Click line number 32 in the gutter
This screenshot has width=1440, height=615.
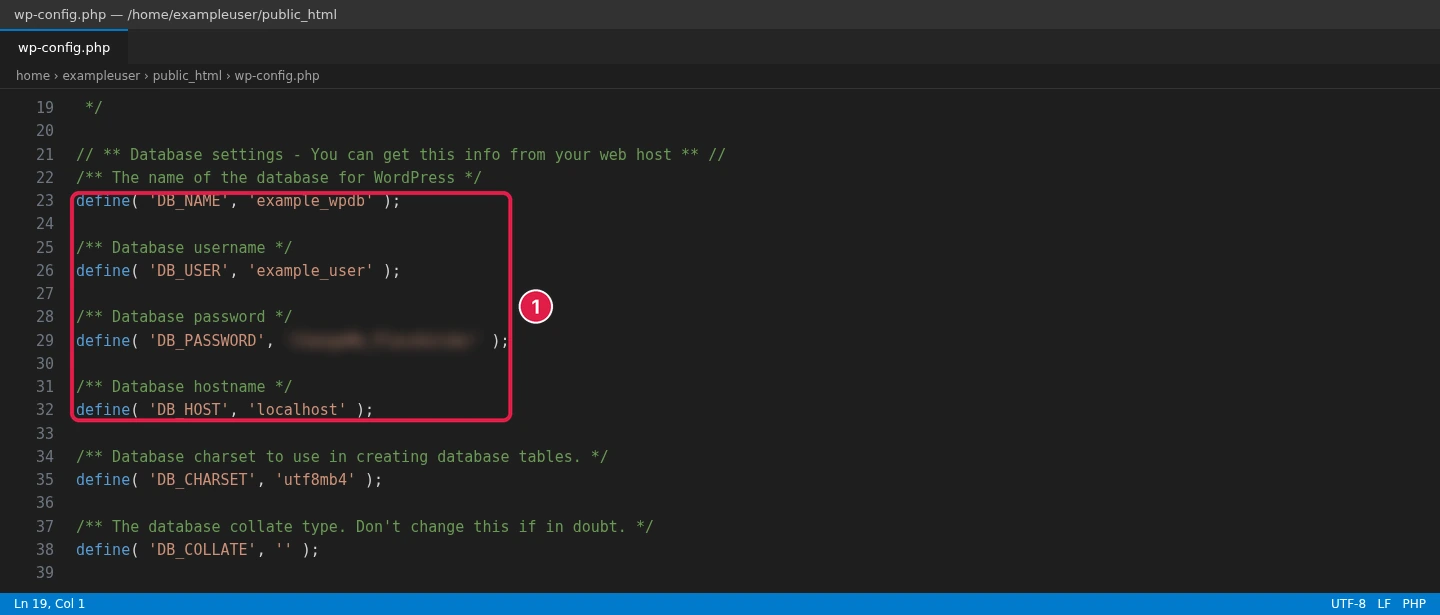click(x=45, y=410)
